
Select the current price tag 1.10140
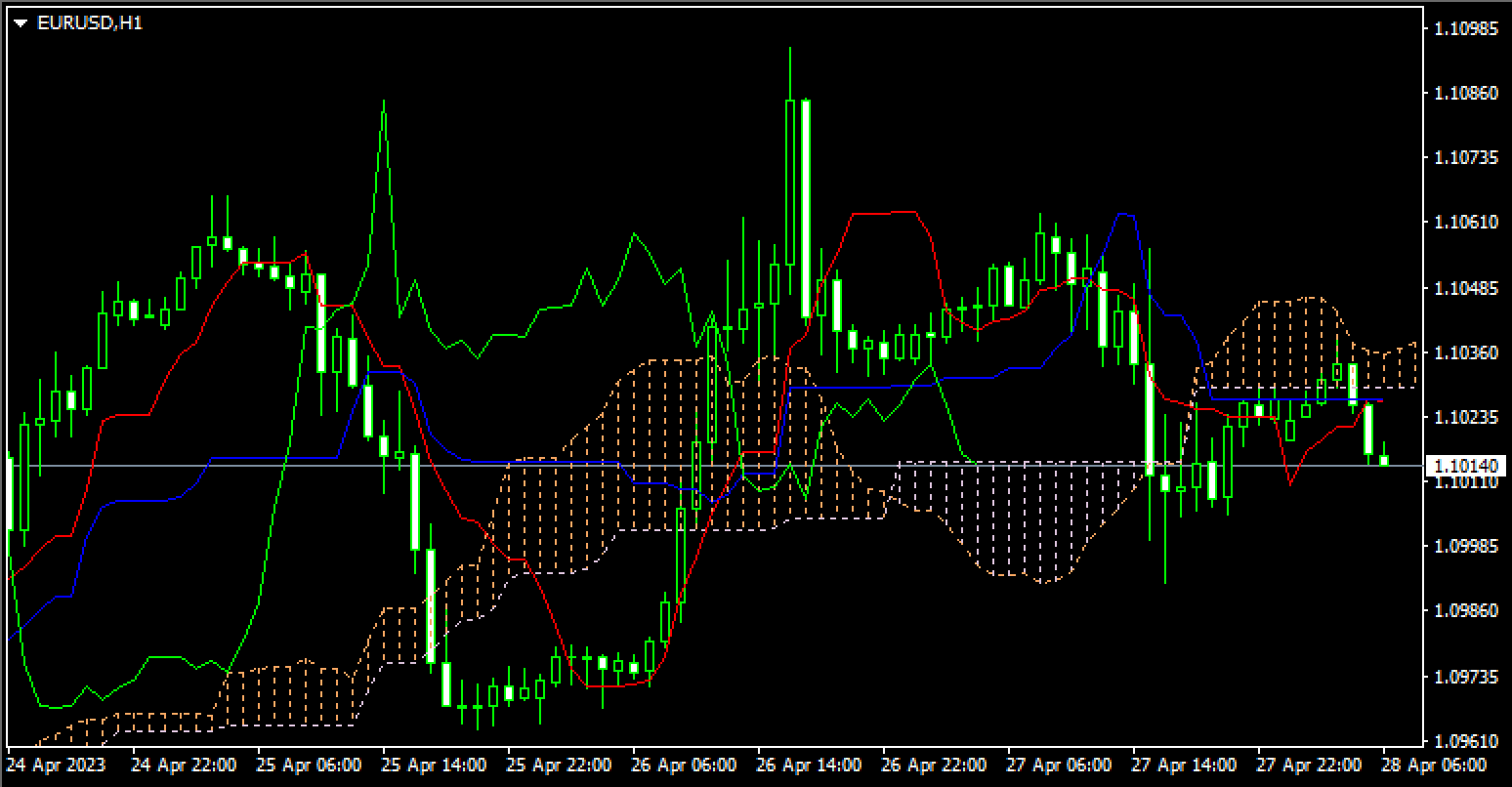click(1466, 466)
